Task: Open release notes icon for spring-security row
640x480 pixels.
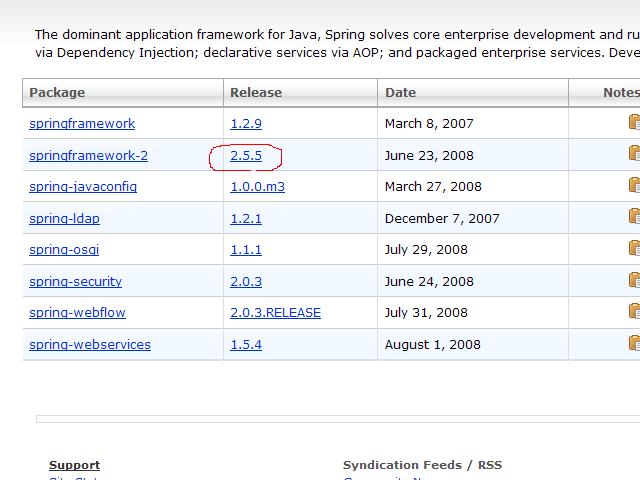Action: point(635,280)
